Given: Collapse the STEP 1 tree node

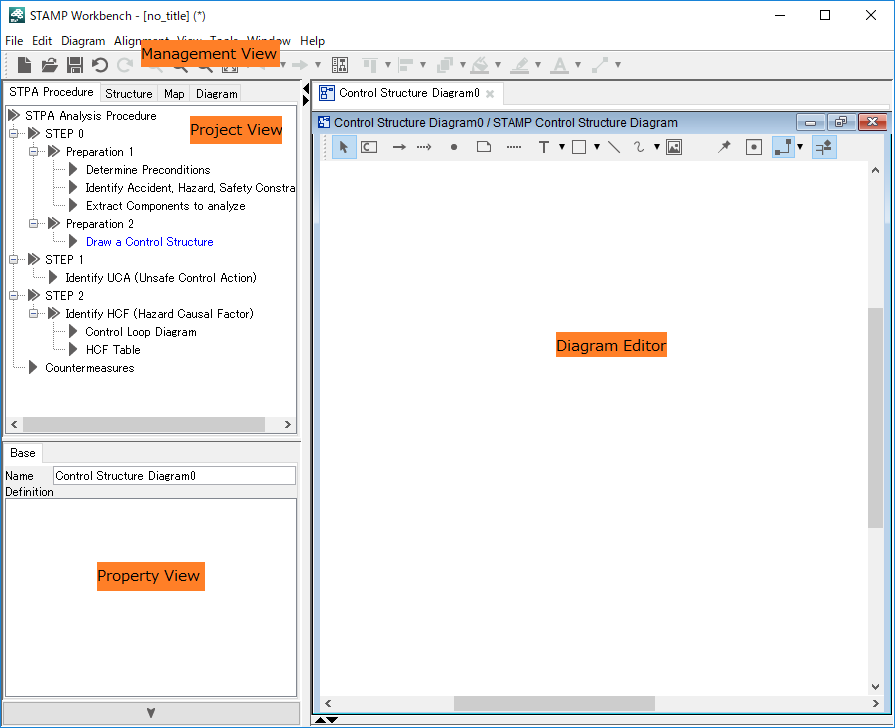Looking at the screenshot, I should point(14,260).
